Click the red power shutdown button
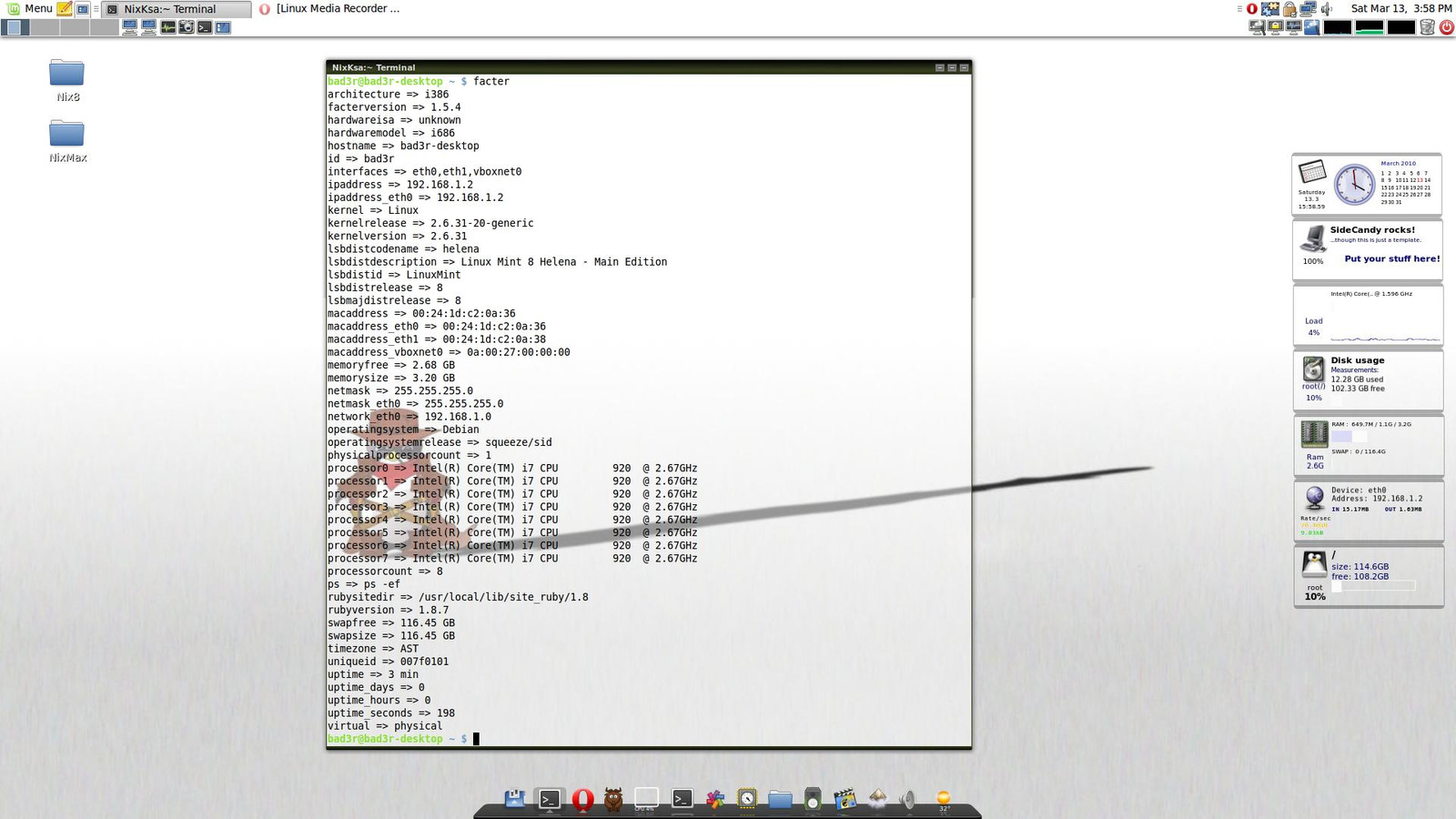Image resolution: width=1456 pixels, height=819 pixels. coord(1446,27)
